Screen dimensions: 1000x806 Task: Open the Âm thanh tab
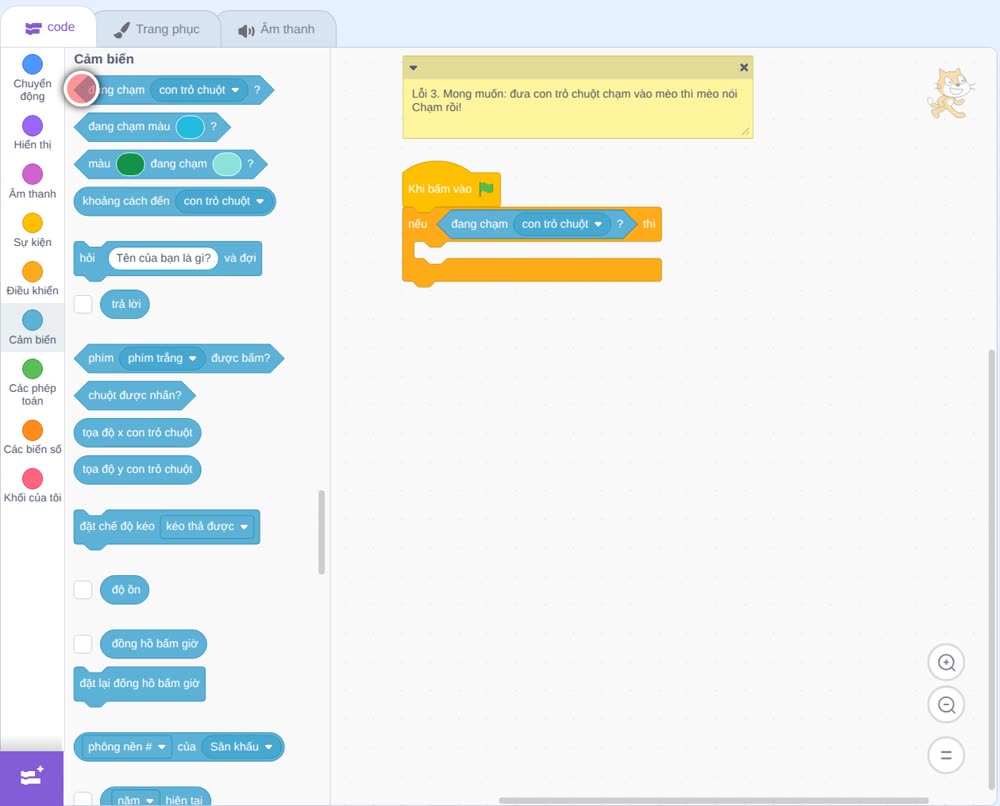pyautogui.click(x=277, y=29)
